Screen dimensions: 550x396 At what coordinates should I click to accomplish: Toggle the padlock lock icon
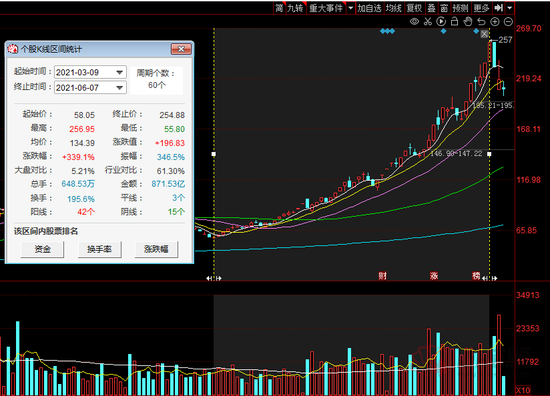(x=454, y=22)
